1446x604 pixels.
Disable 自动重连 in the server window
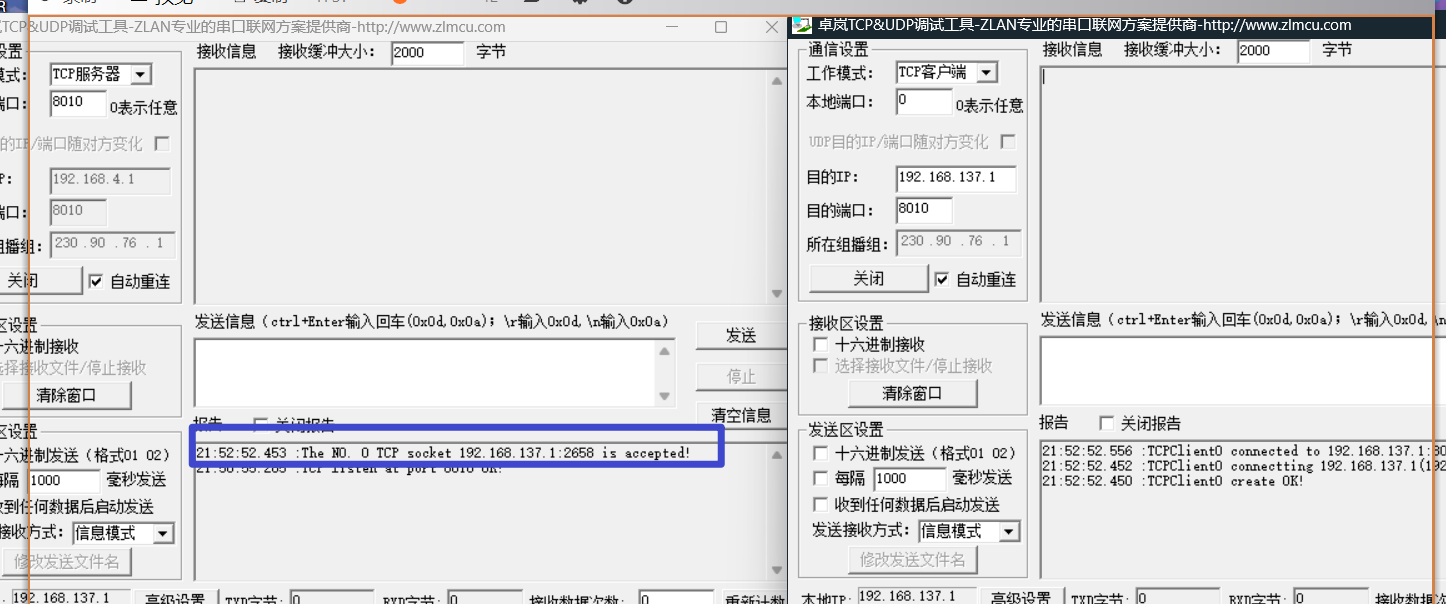96,280
